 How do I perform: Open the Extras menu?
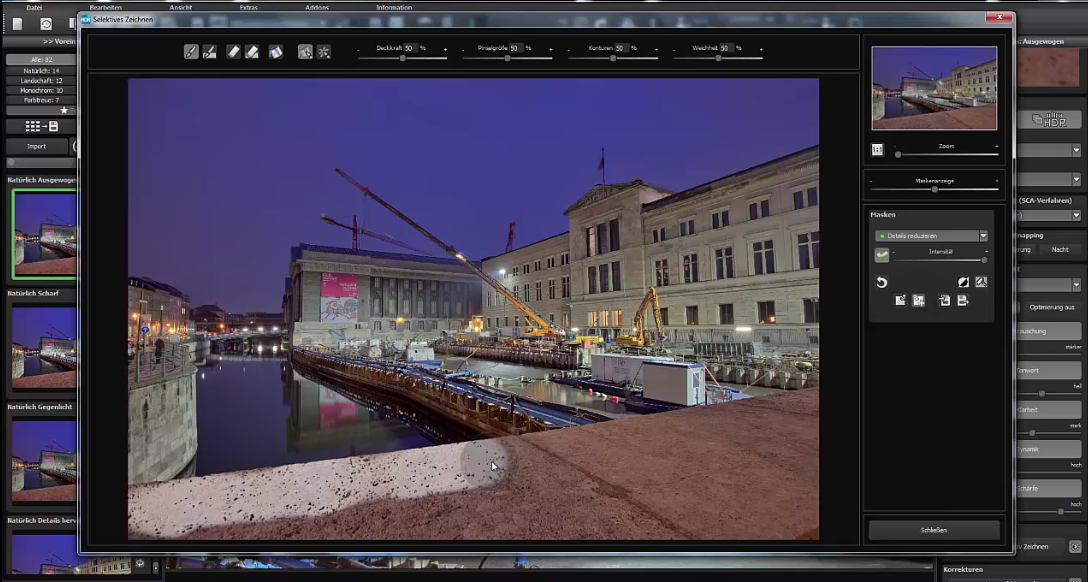point(248,7)
